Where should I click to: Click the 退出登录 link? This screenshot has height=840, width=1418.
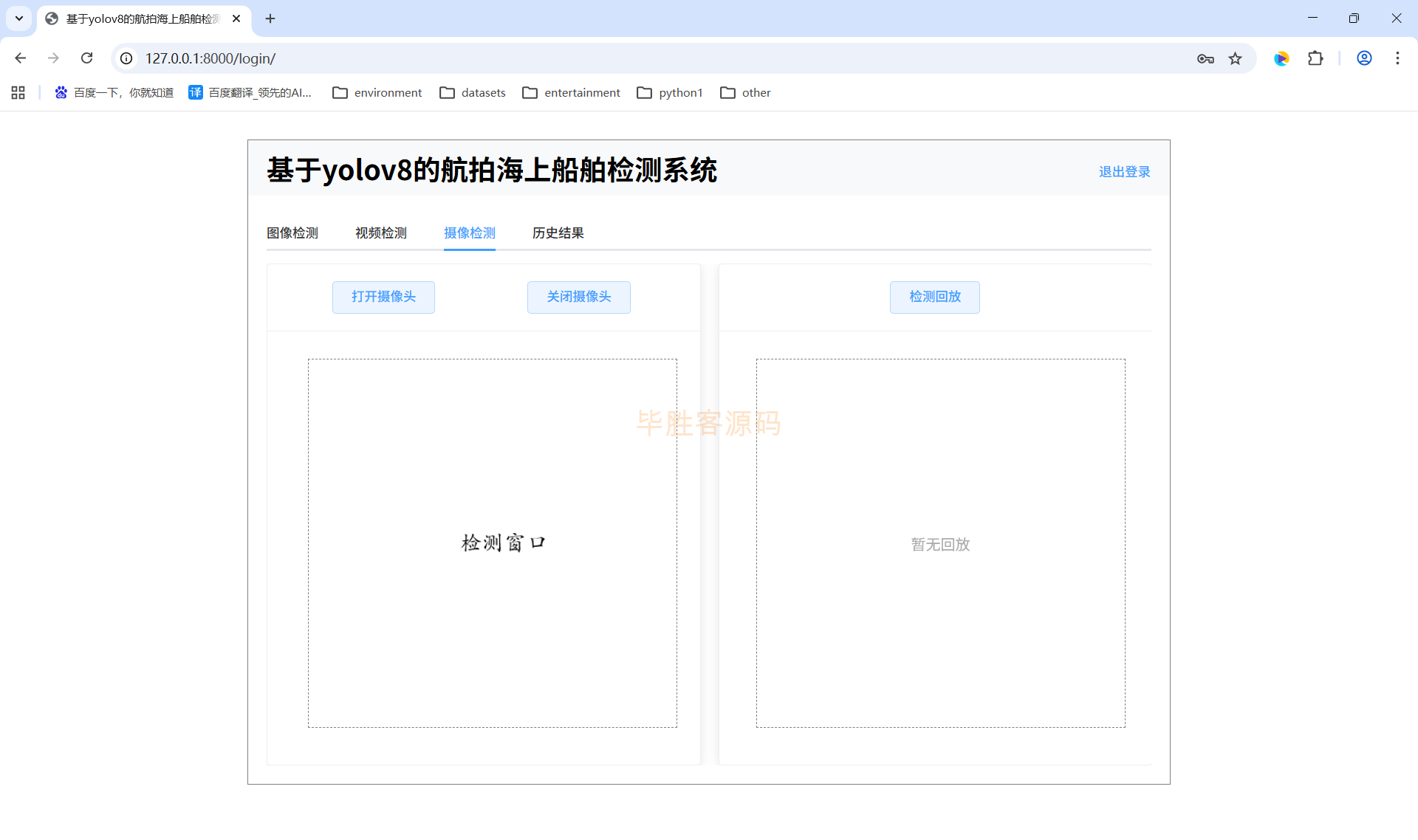point(1124,172)
